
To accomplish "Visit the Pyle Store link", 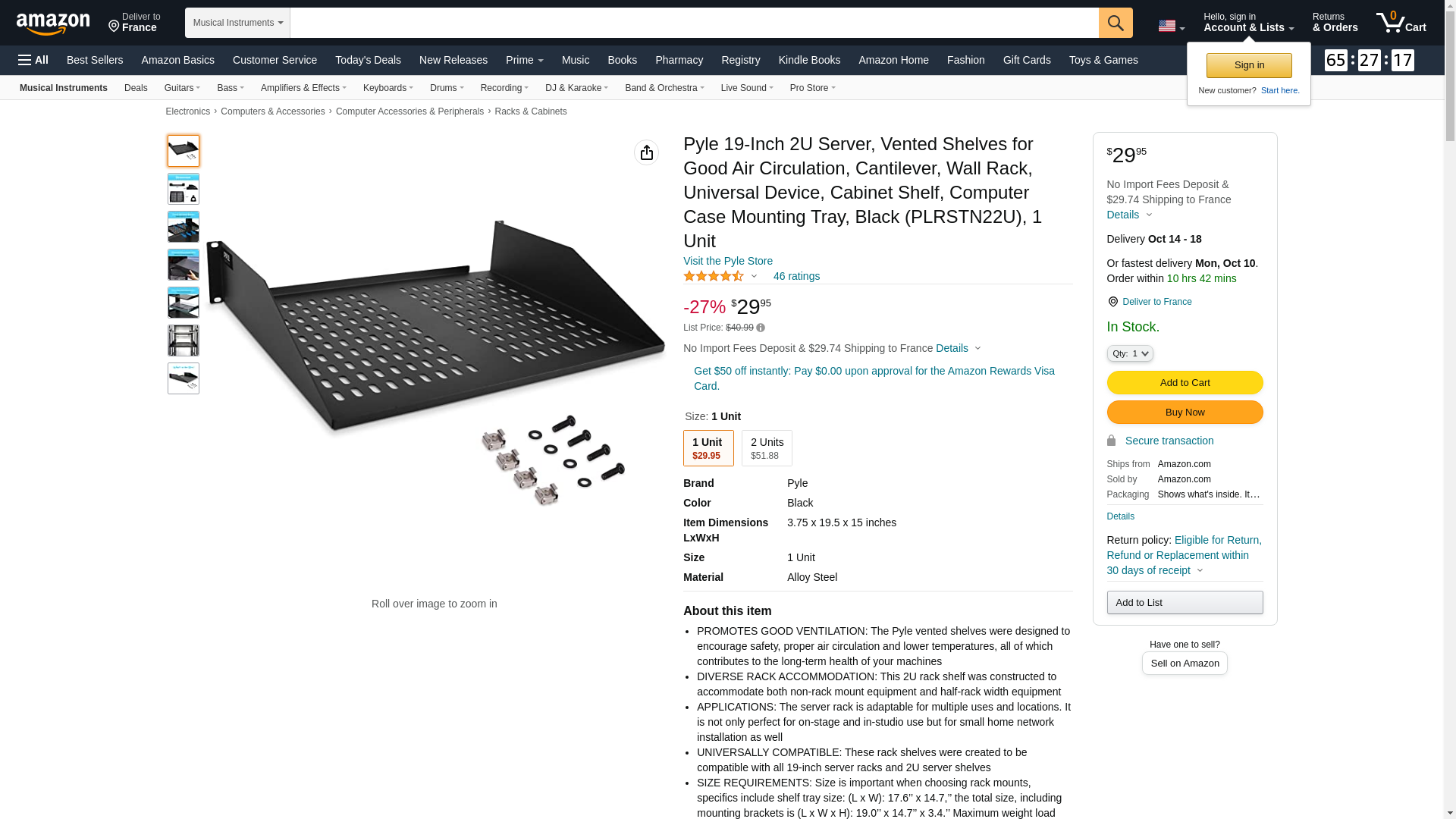I will coord(727,261).
